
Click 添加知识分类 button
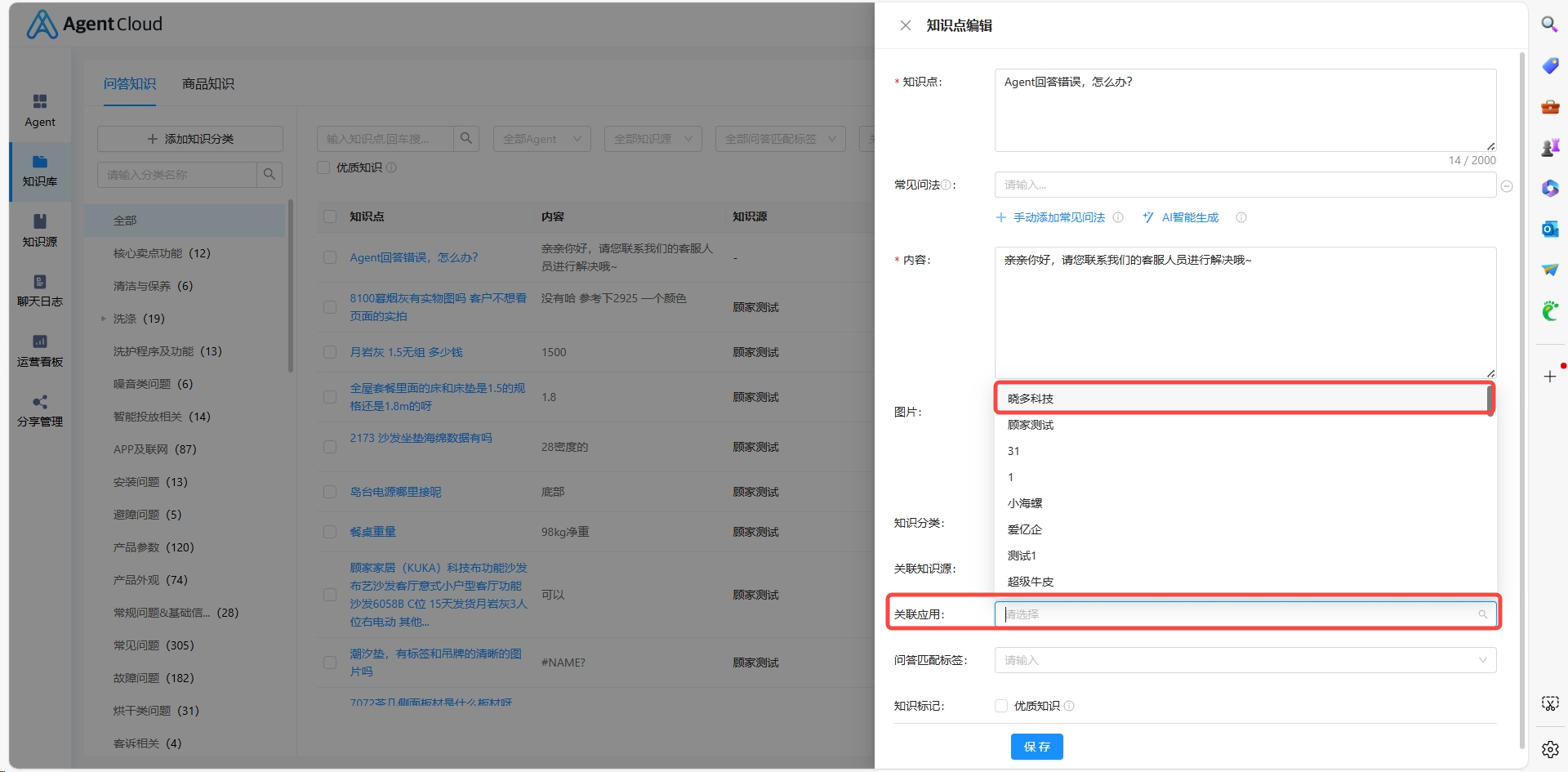pos(190,139)
